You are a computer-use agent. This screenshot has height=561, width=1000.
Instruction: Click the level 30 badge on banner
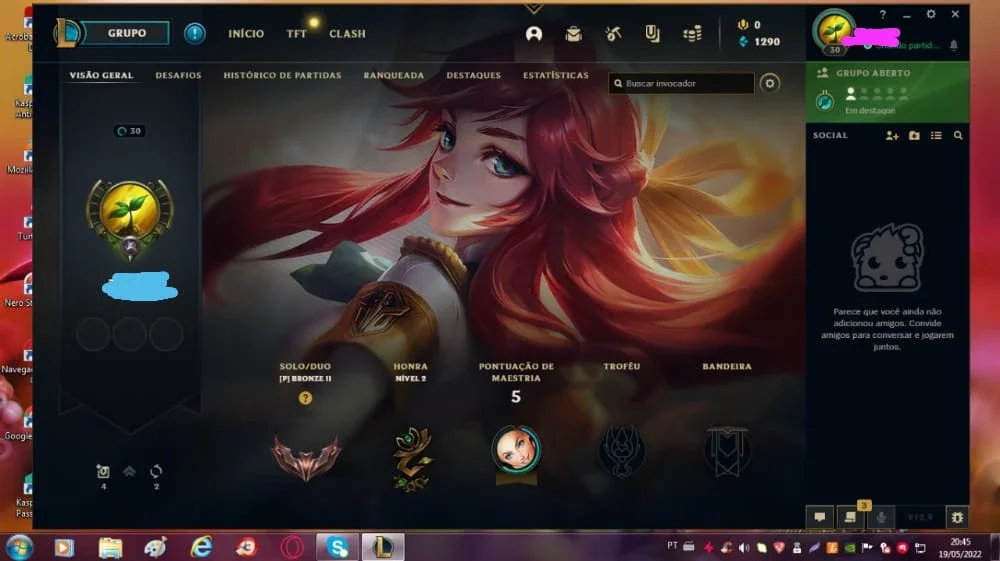coord(129,131)
